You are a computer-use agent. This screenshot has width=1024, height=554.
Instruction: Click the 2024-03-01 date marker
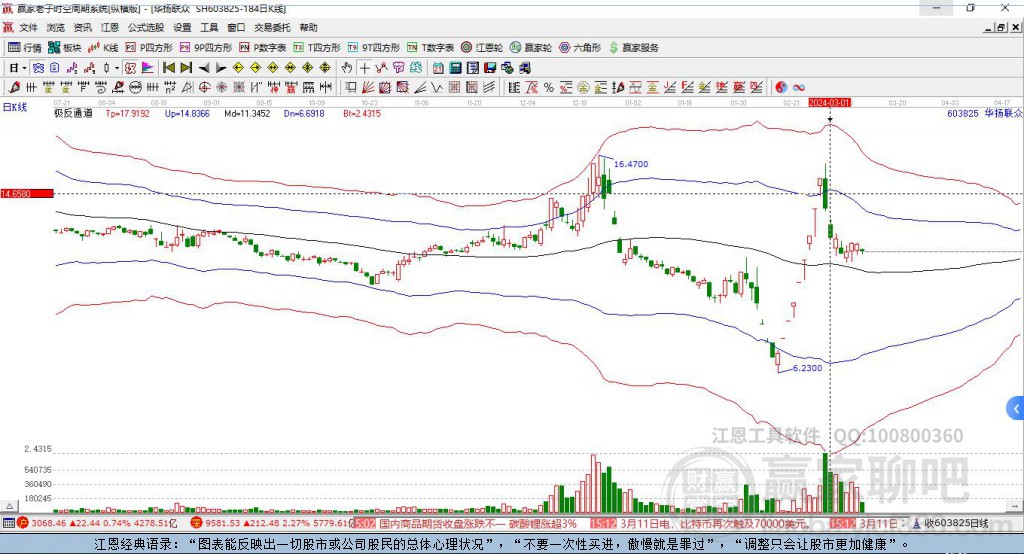[829, 103]
